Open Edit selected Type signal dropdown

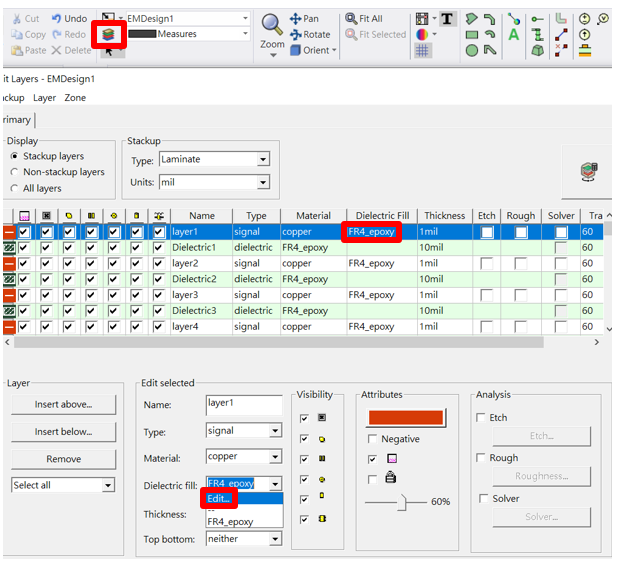pos(275,431)
